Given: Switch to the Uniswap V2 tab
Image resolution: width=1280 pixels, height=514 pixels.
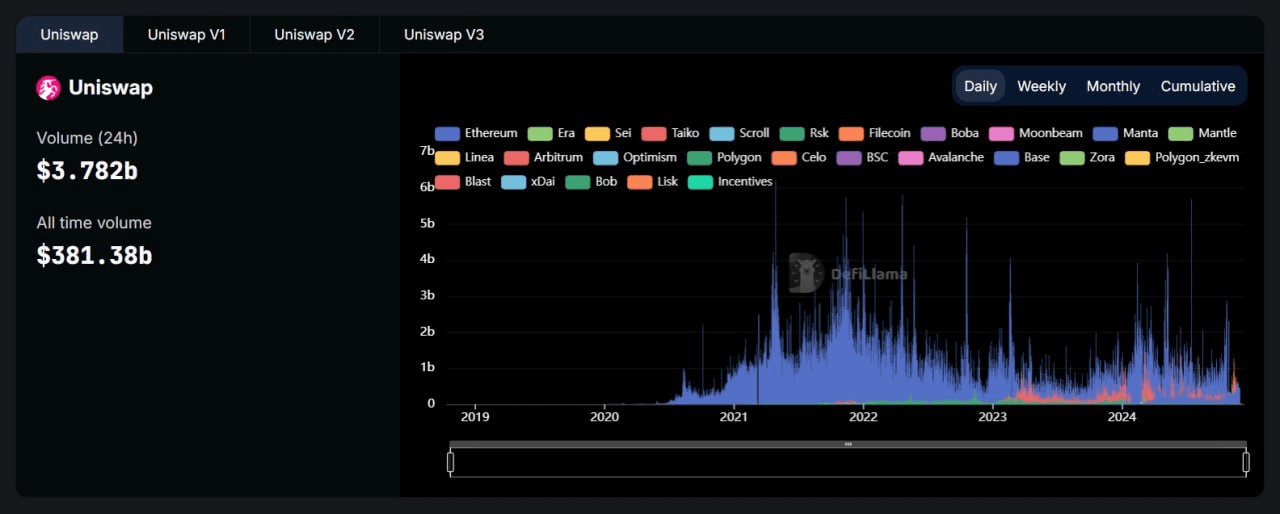Looking at the screenshot, I should coord(314,34).
